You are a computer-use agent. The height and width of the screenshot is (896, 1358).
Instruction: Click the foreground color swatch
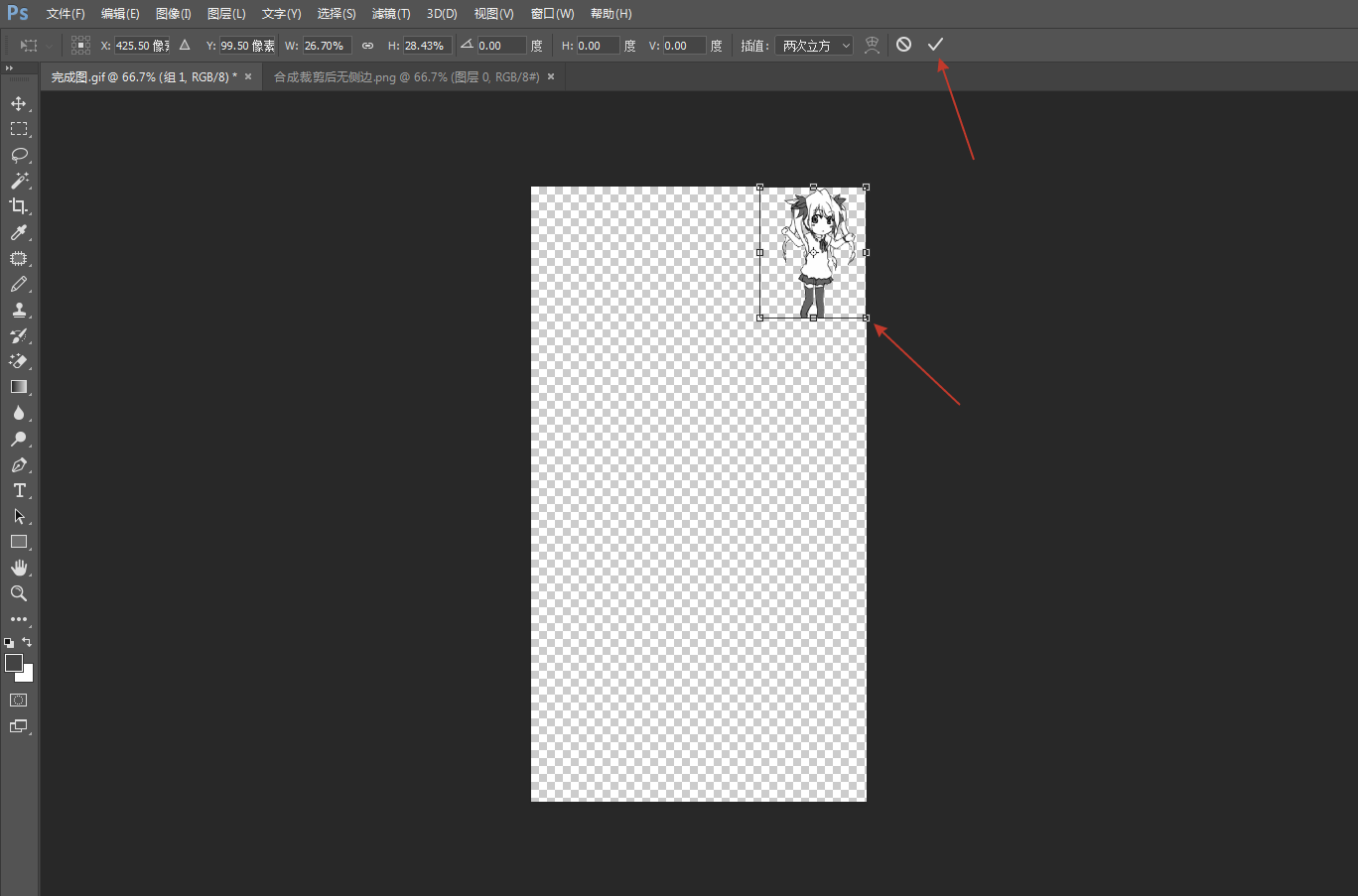point(14,663)
